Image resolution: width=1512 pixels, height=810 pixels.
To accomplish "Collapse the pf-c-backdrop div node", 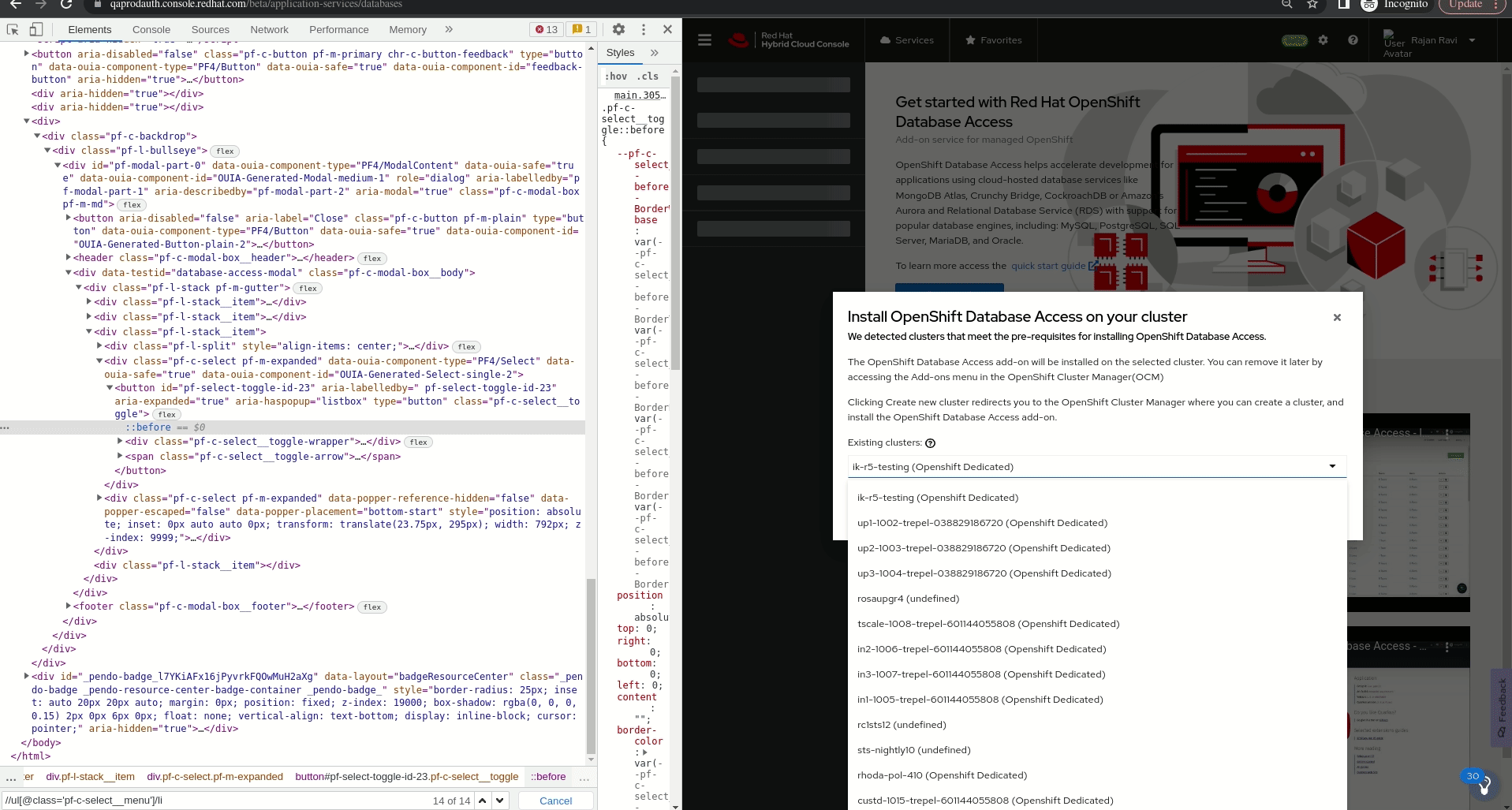I will click(x=36, y=136).
